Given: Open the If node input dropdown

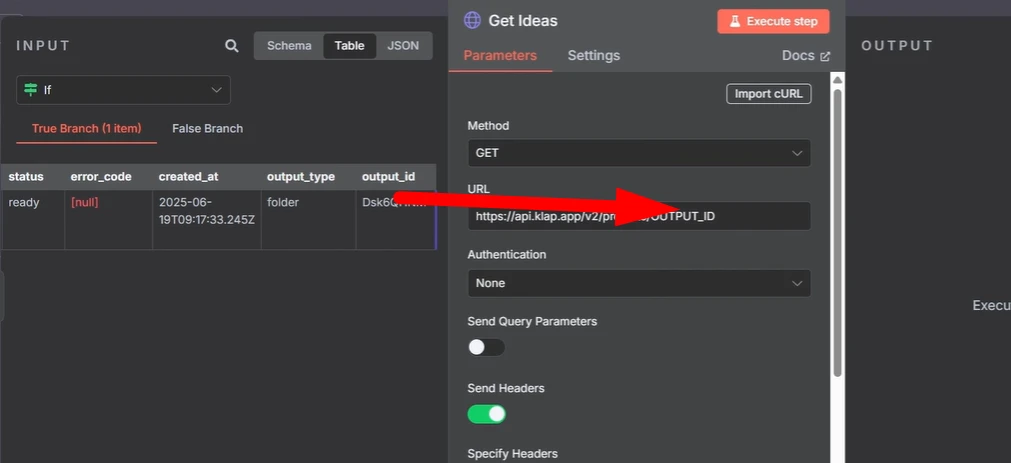Looking at the screenshot, I should click(123, 90).
